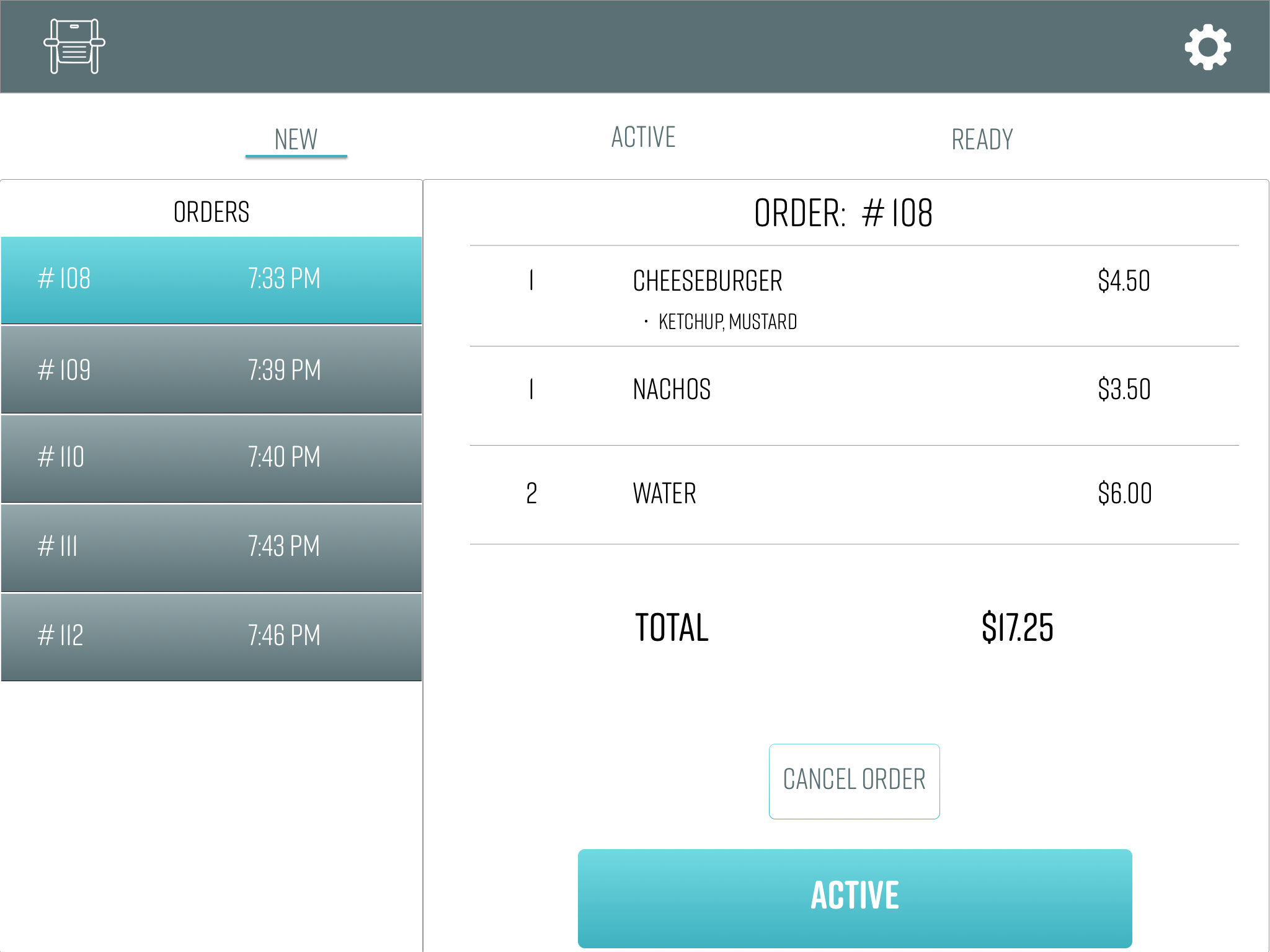Viewport: 1270px width, 952px height.
Task: Click the $6.00 water price
Action: pos(1125,494)
